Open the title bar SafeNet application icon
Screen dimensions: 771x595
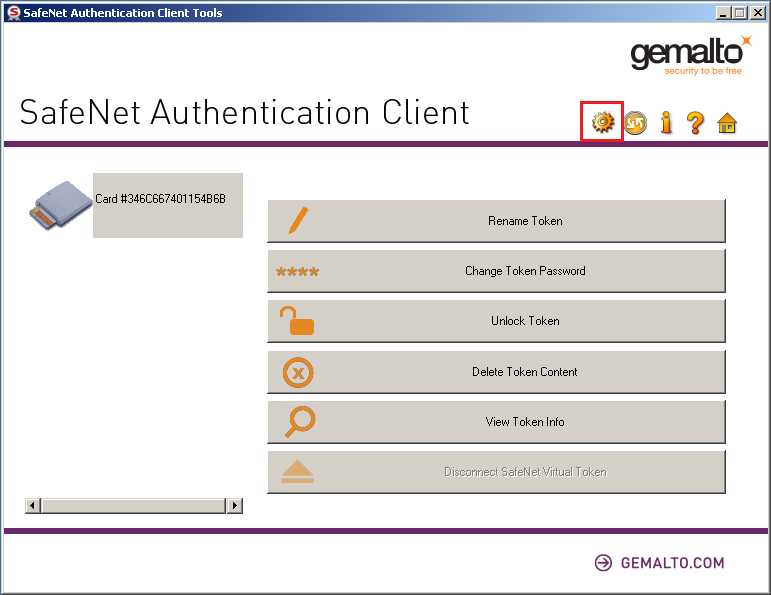[13, 13]
